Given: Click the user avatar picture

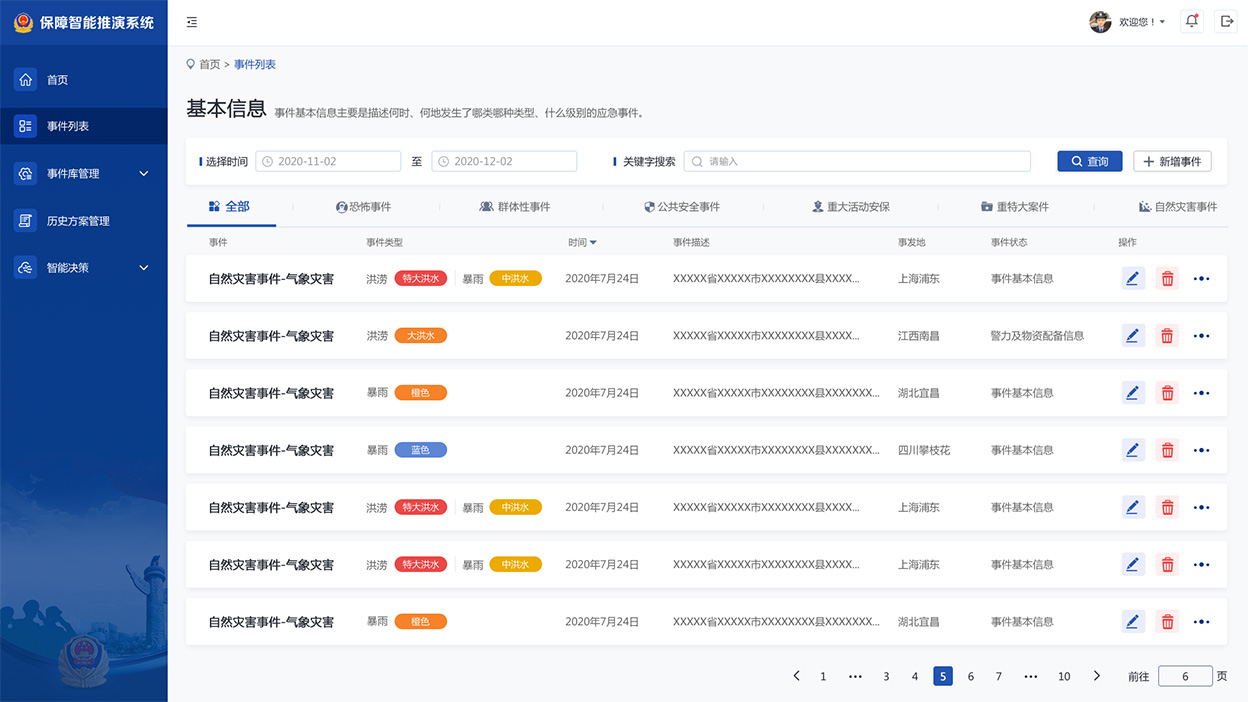Looking at the screenshot, I should 1100,22.
